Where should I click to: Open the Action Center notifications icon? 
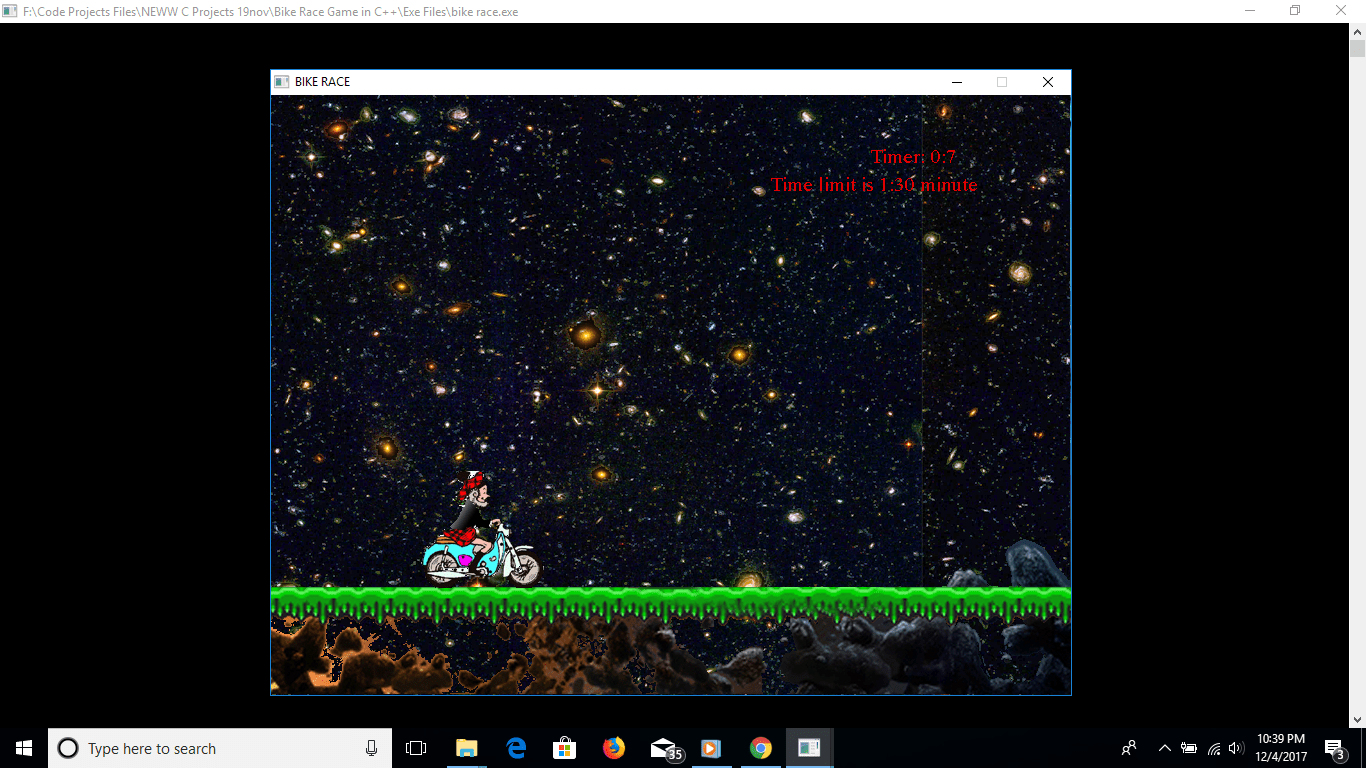point(1335,748)
